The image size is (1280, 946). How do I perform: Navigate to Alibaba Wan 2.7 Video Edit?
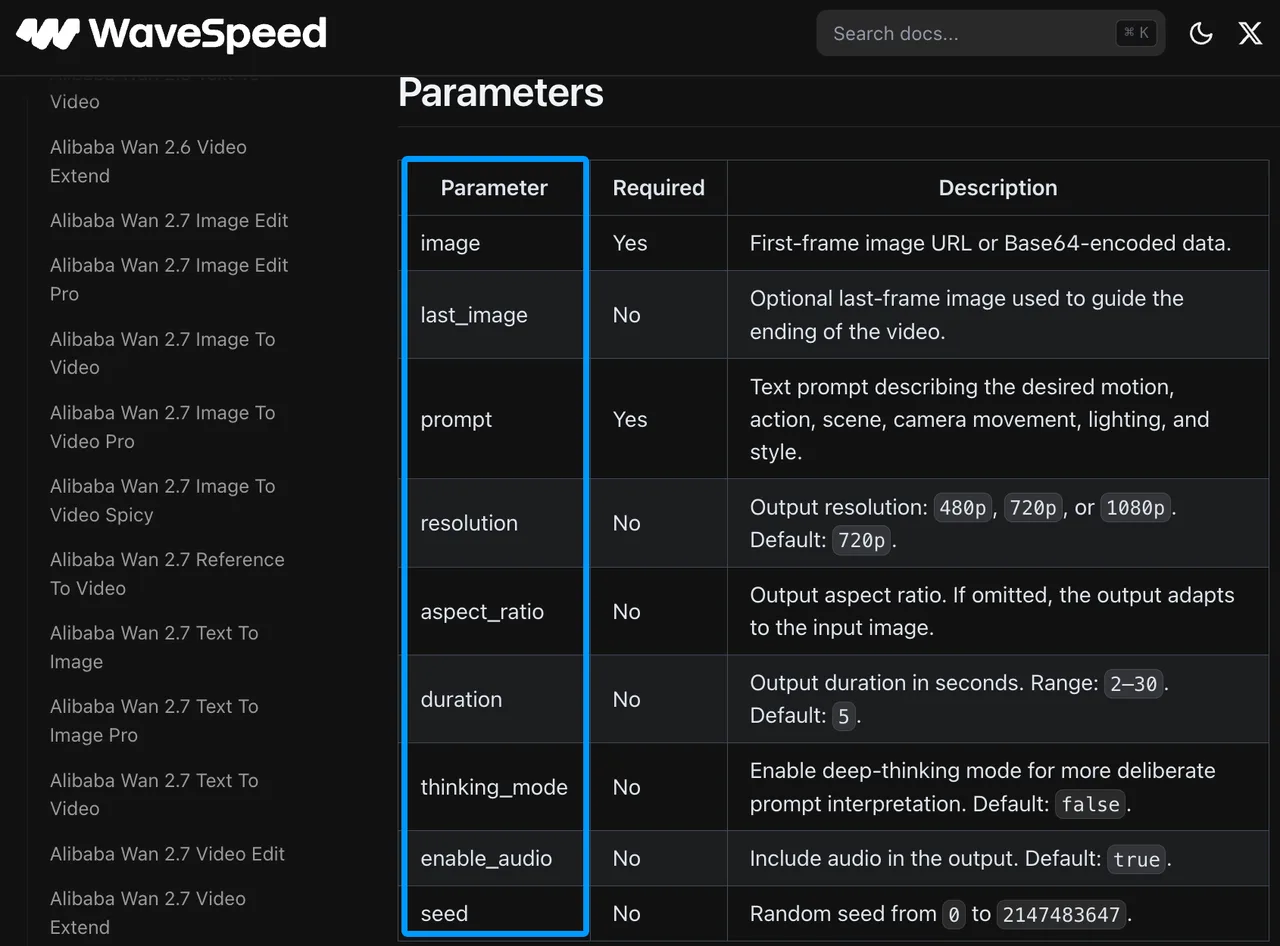pyautogui.click(x=167, y=853)
